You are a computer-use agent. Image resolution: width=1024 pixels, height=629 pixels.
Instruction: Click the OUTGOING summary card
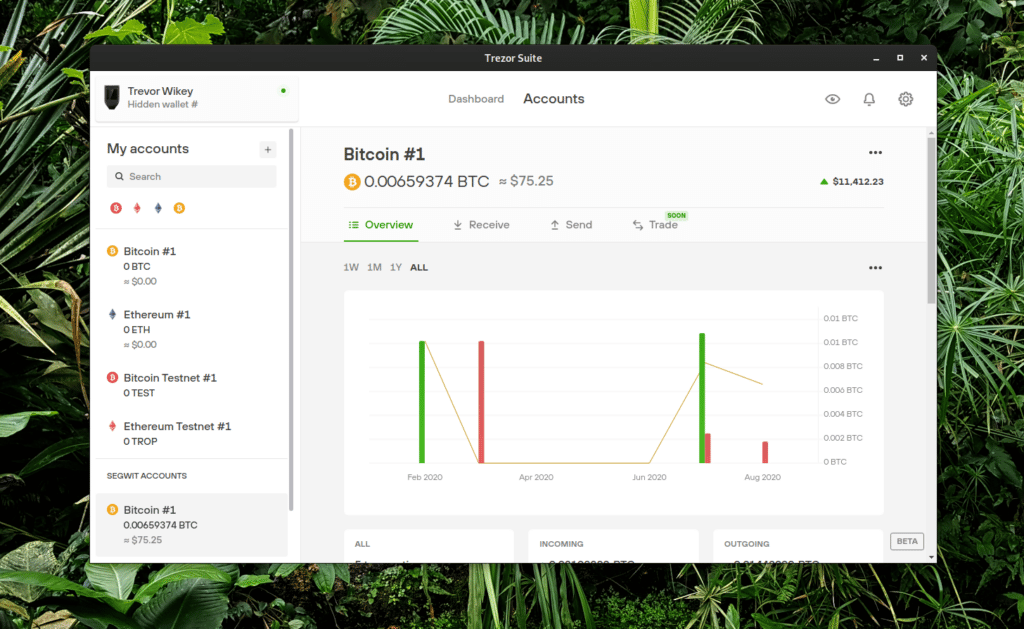tap(798, 546)
